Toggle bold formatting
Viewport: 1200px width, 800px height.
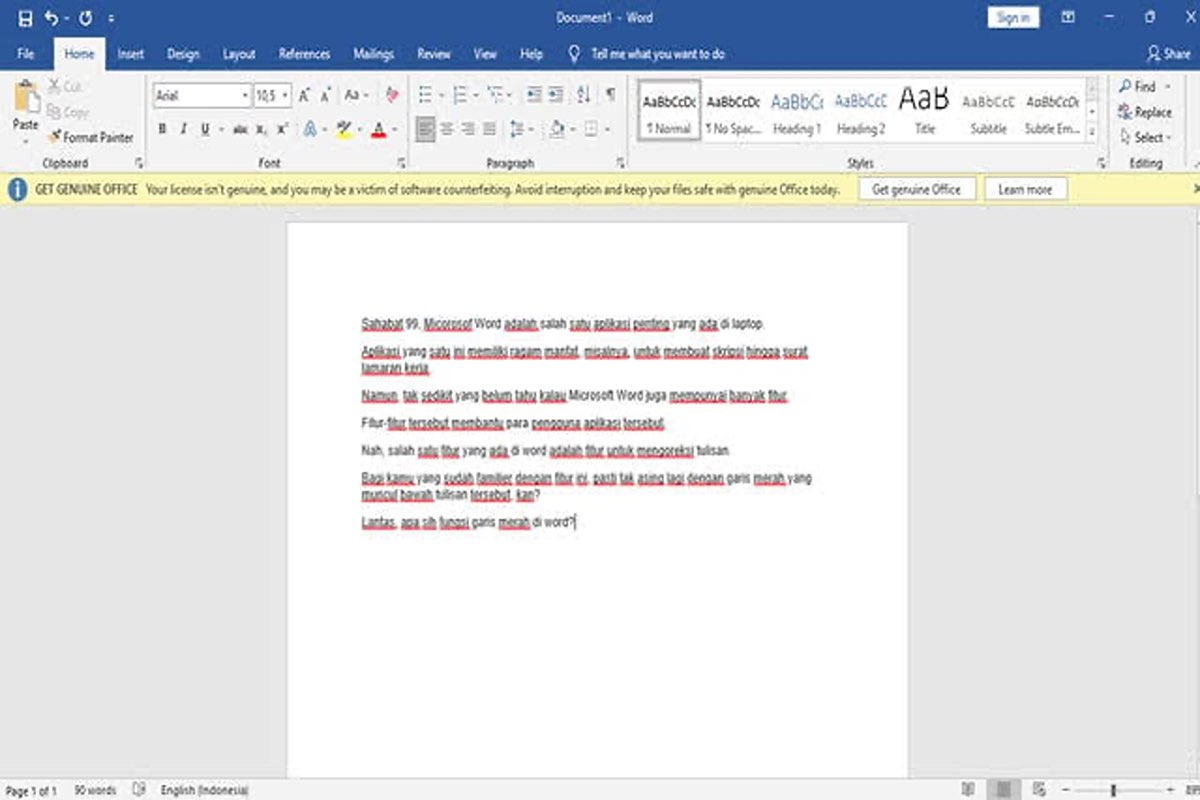pos(161,128)
